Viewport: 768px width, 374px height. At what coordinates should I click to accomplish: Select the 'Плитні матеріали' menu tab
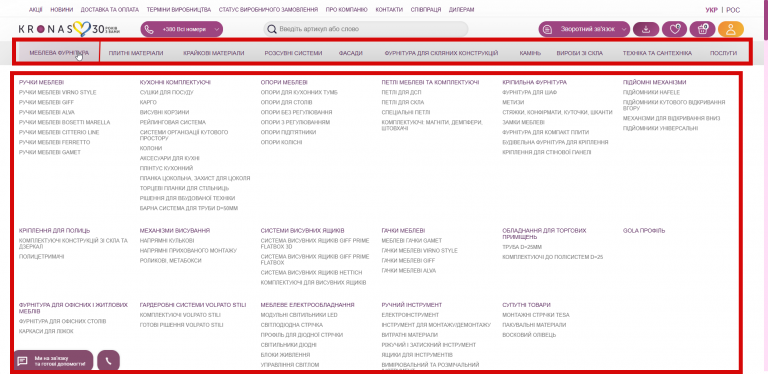pyautogui.click(x=136, y=53)
